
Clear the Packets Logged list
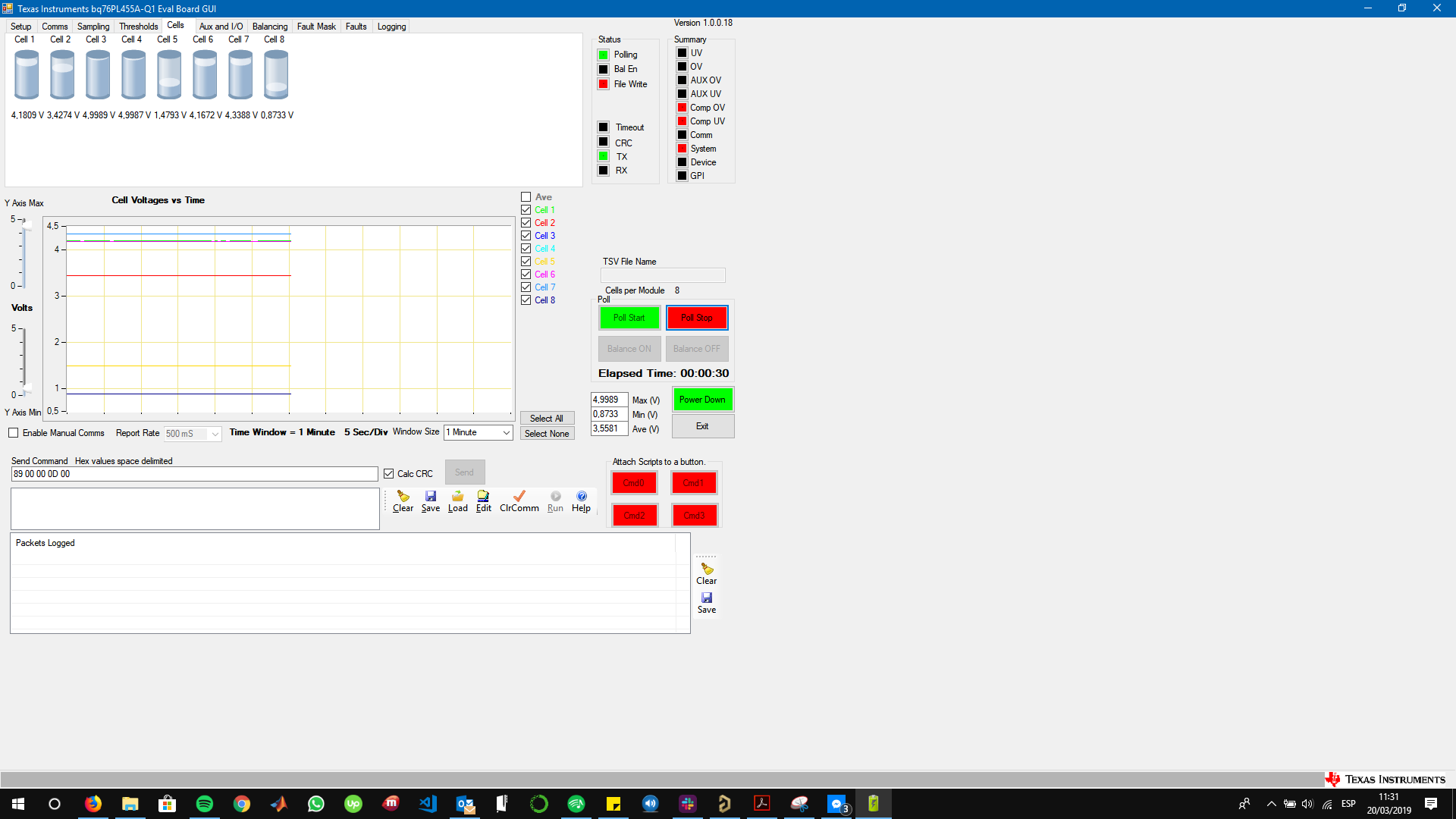pos(707,574)
